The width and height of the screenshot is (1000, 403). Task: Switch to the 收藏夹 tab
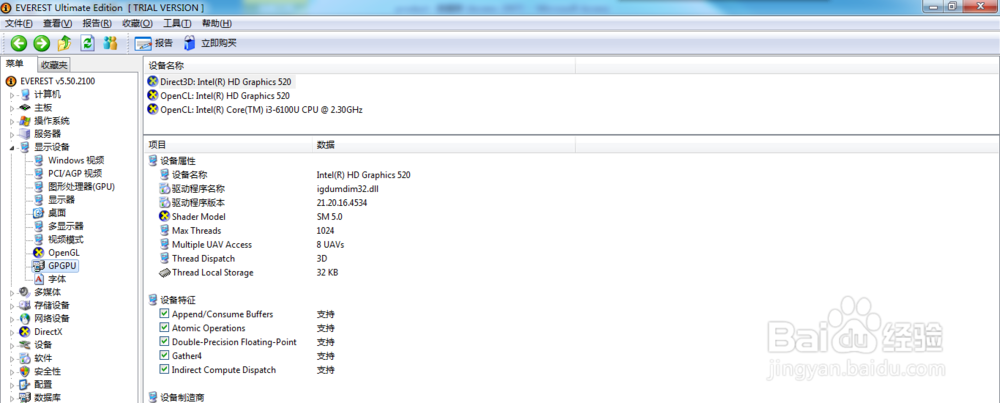click(54, 64)
